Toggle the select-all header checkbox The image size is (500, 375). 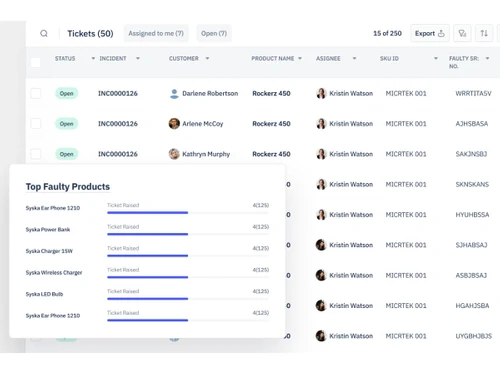pyautogui.click(x=36, y=62)
